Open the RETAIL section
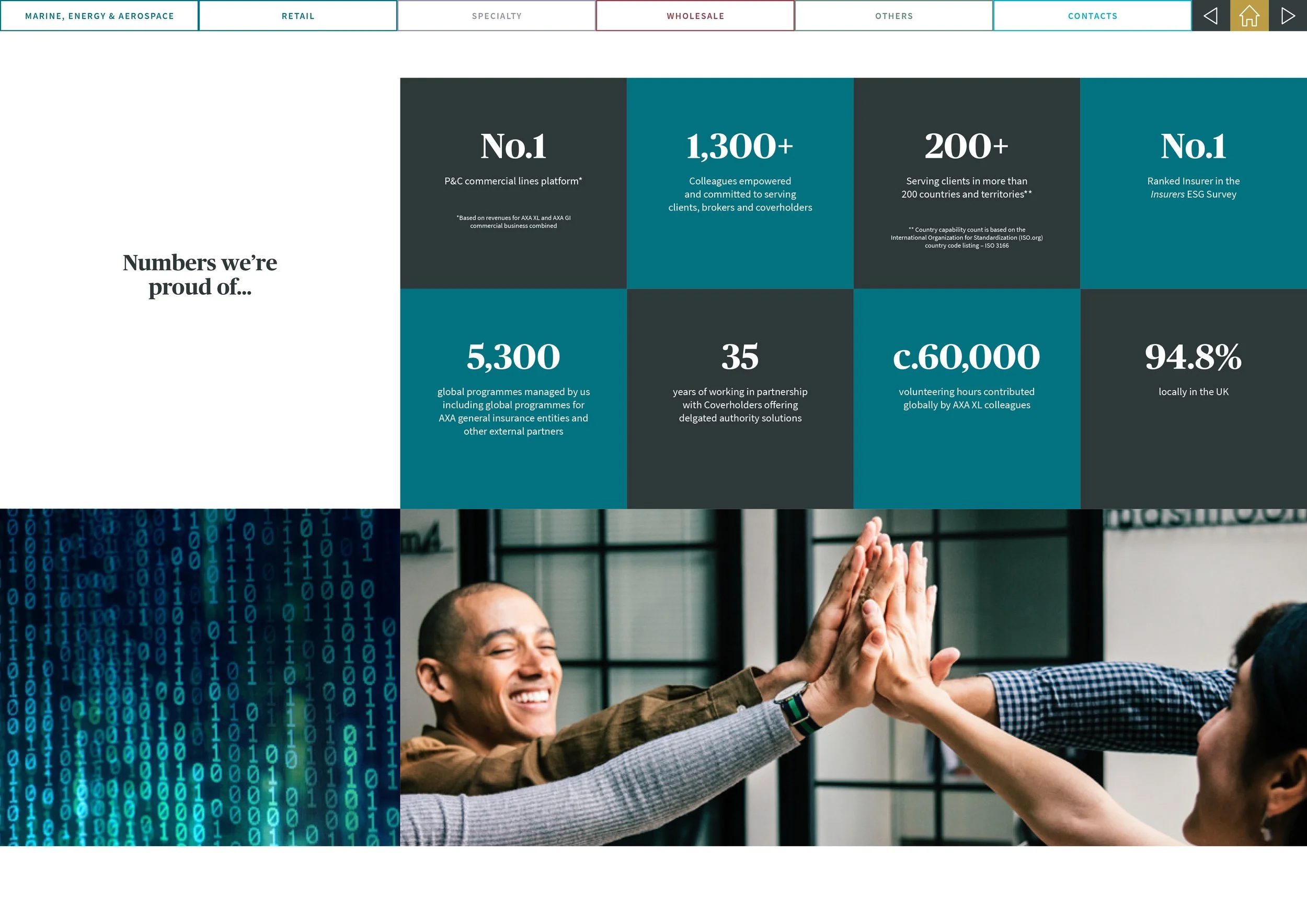The height and width of the screenshot is (924, 1307). click(299, 15)
